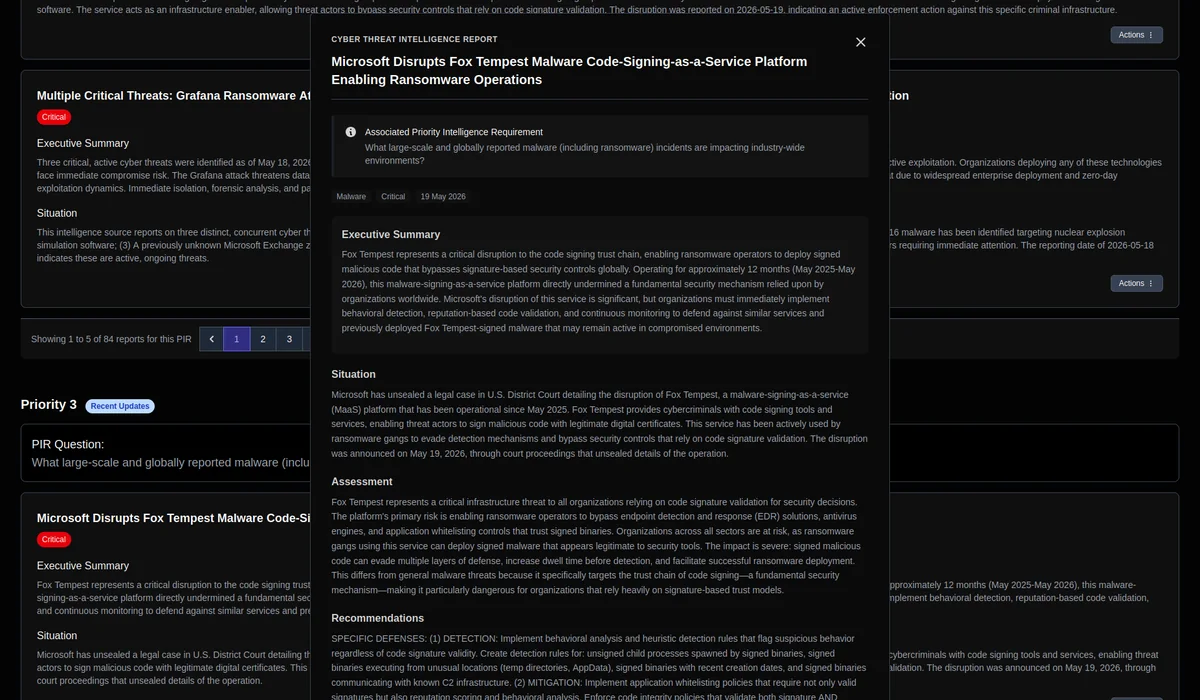The width and height of the screenshot is (1200, 700).
Task: Open the 'Multiple Critical Threats: Grafana Ransomware' report title
Action: pyautogui.click(x=173, y=96)
